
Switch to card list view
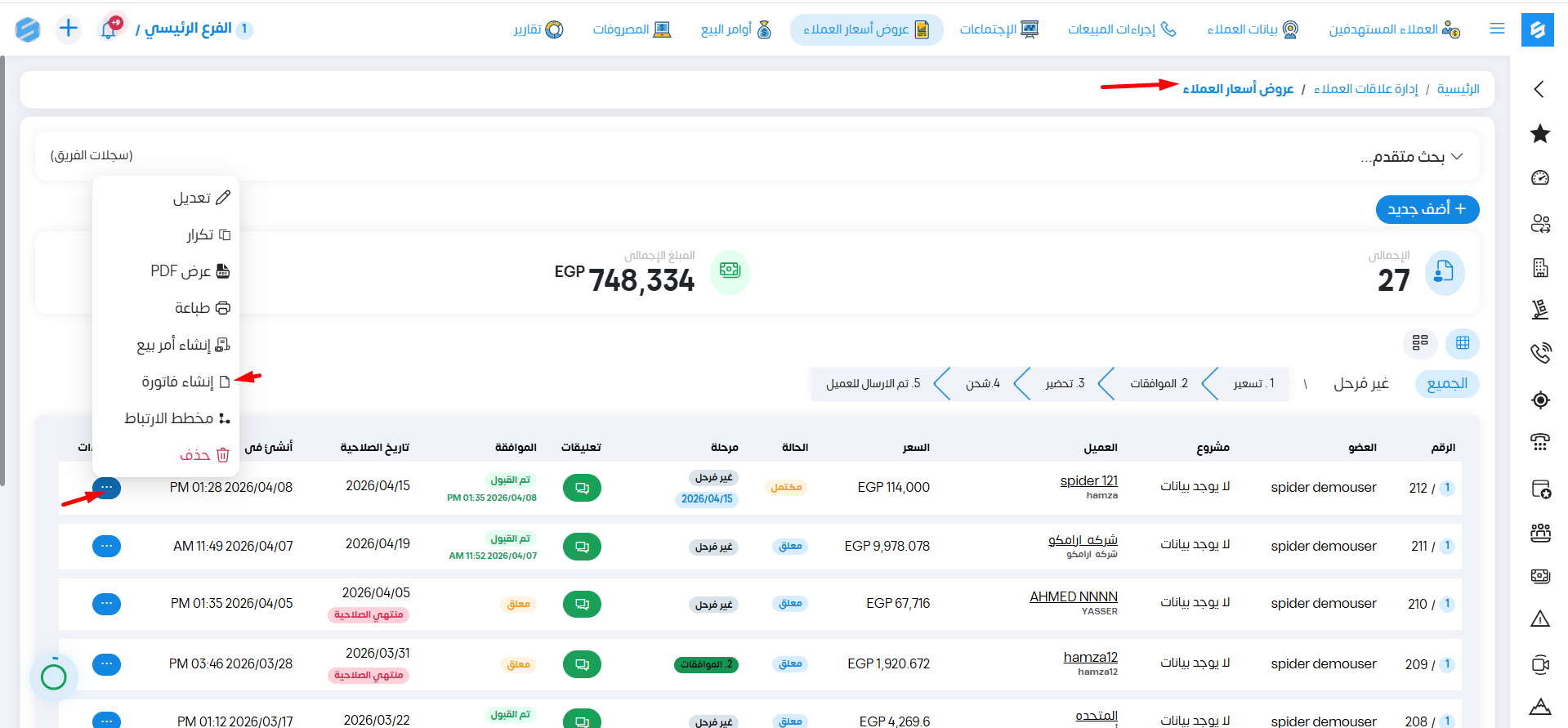[1420, 343]
